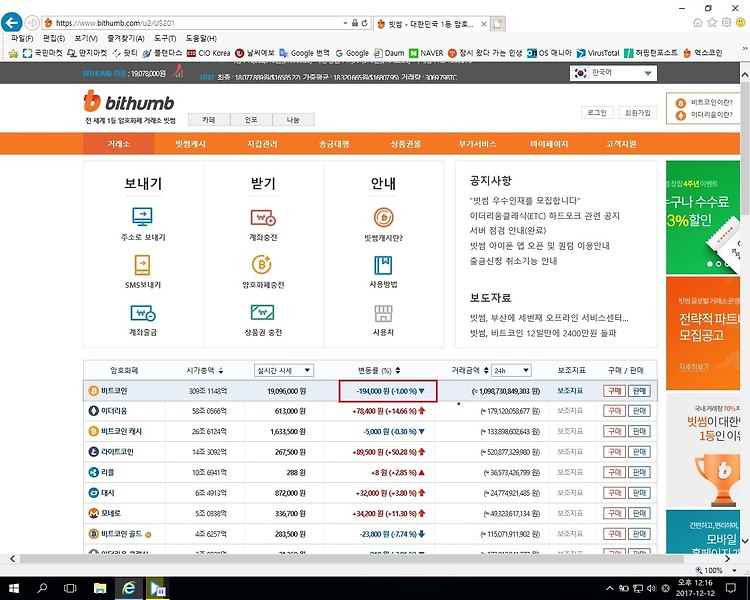Open language selector 한국어 dropdown
The image size is (750, 600).
(613, 73)
